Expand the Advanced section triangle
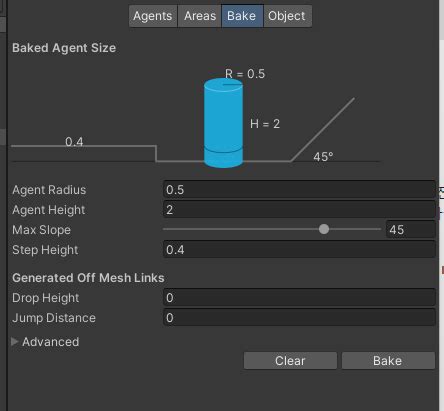This screenshot has height=411, width=444. click(14, 341)
